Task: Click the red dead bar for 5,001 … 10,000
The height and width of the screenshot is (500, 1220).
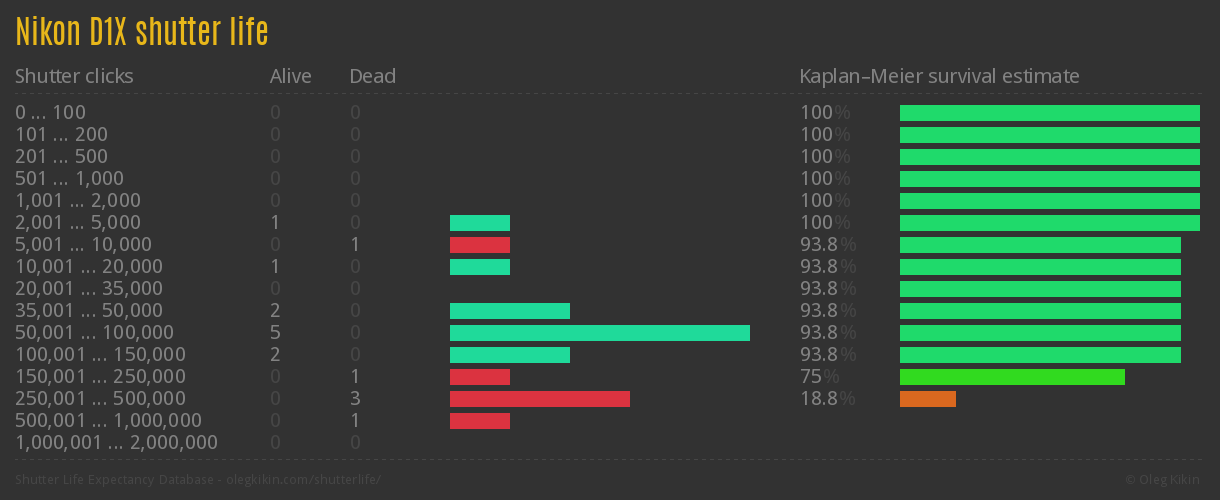Action: (x=479, y=245)
